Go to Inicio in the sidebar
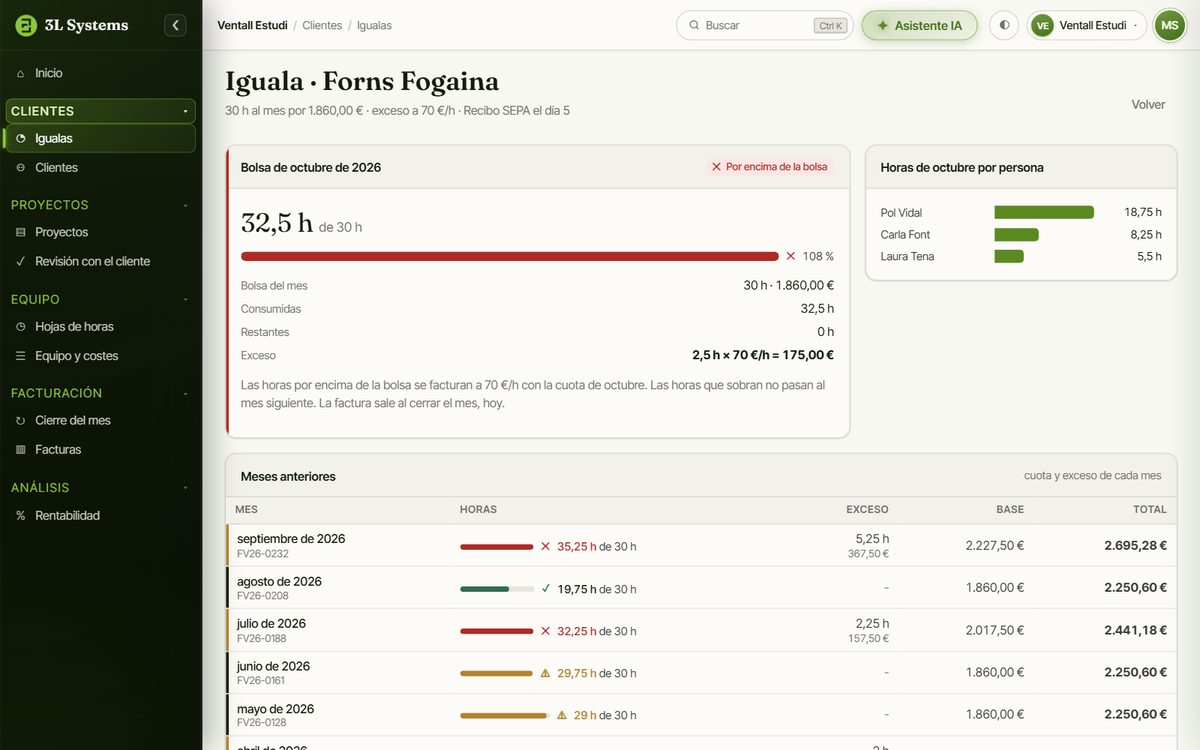Image resolution: width=1200 pixels, height=750 pixels. [101, 73]
